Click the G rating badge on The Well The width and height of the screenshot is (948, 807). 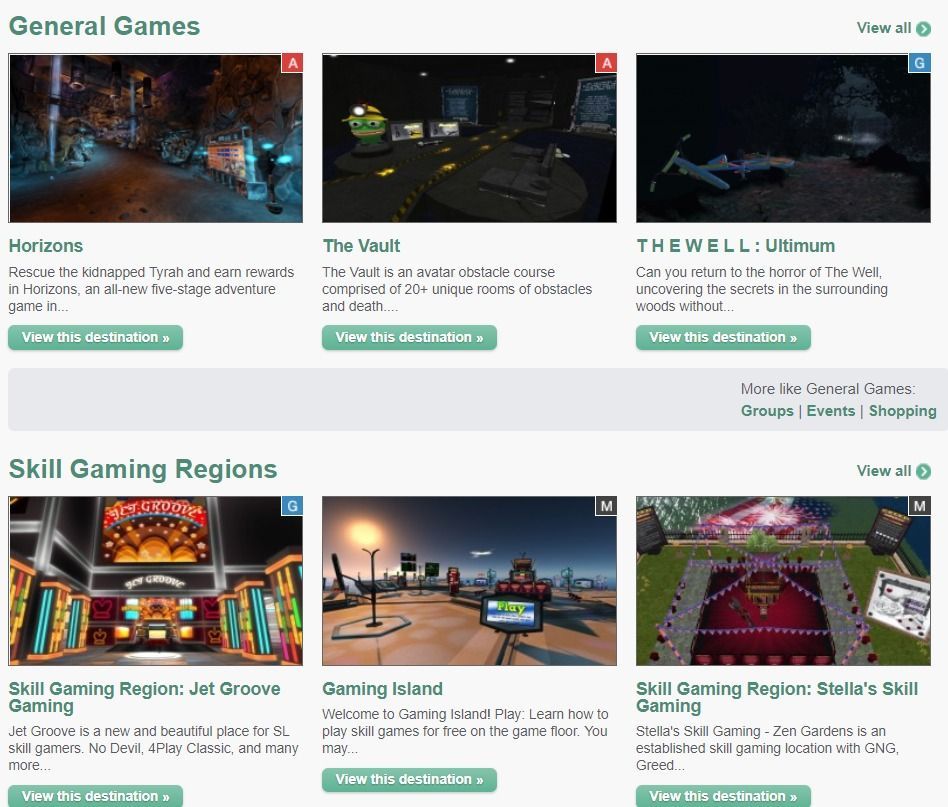click(919, 64)
